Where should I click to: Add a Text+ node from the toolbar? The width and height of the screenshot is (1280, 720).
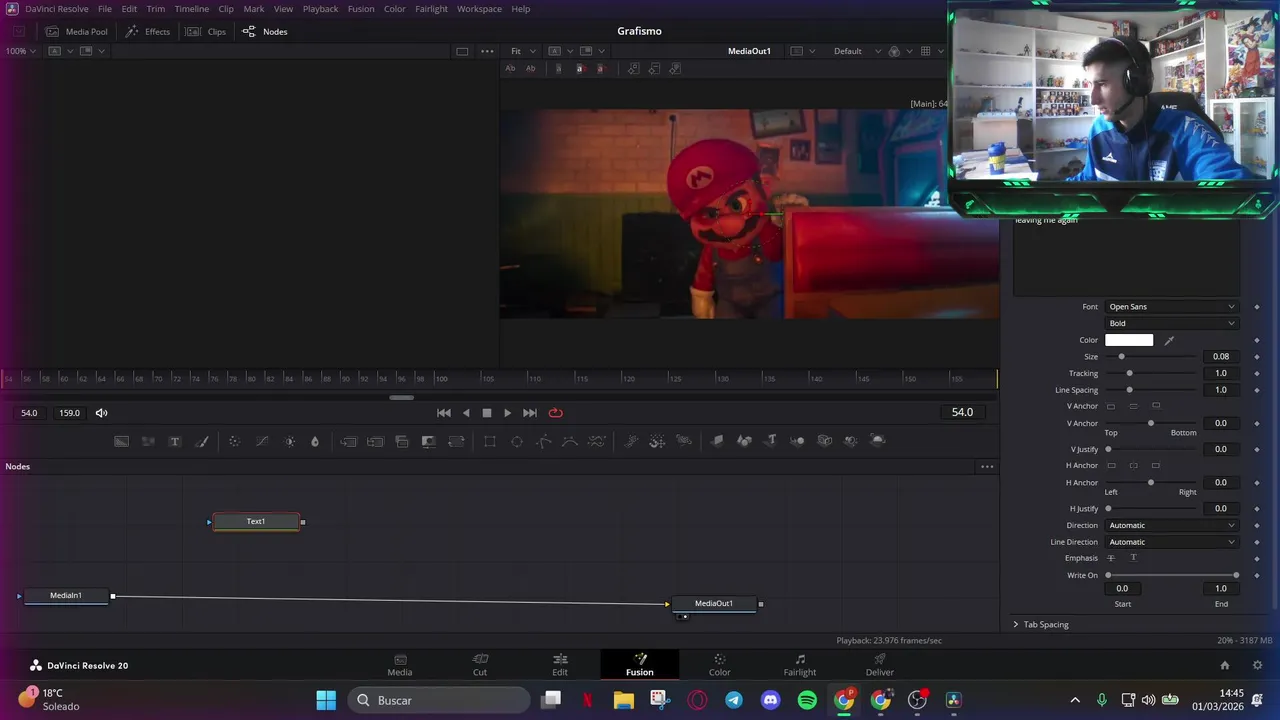click(175, 441)
